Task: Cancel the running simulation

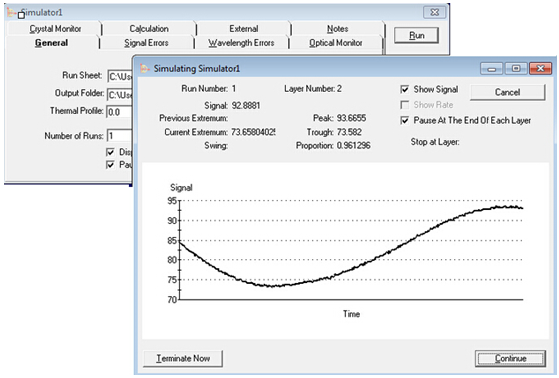Action: click(508, 92)
